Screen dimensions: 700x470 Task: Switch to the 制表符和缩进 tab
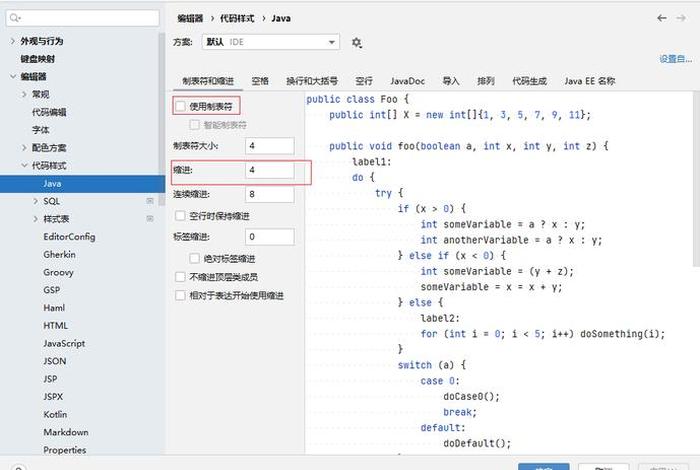[x=208, y=81]
